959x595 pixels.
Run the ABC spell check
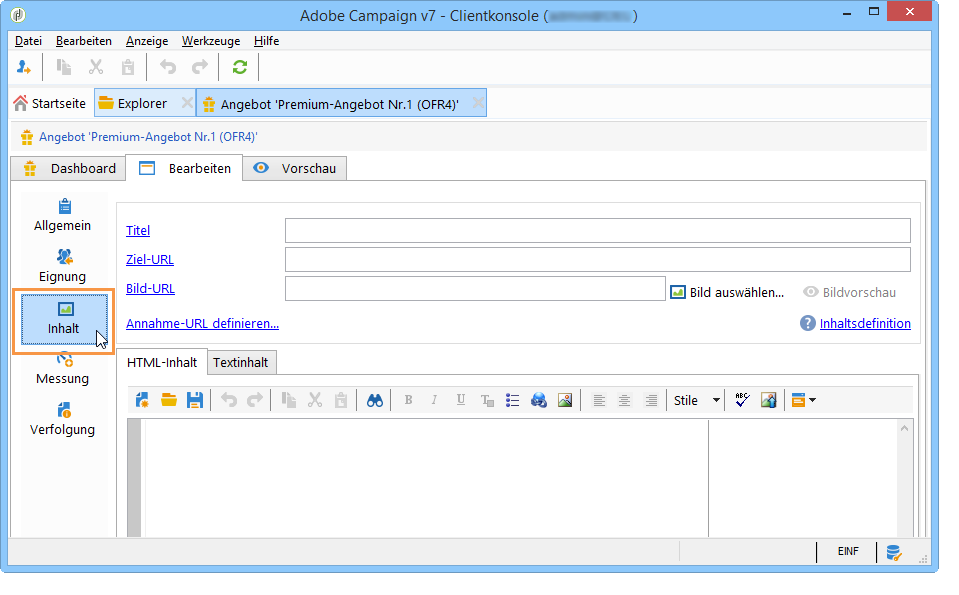click(742, 401)
